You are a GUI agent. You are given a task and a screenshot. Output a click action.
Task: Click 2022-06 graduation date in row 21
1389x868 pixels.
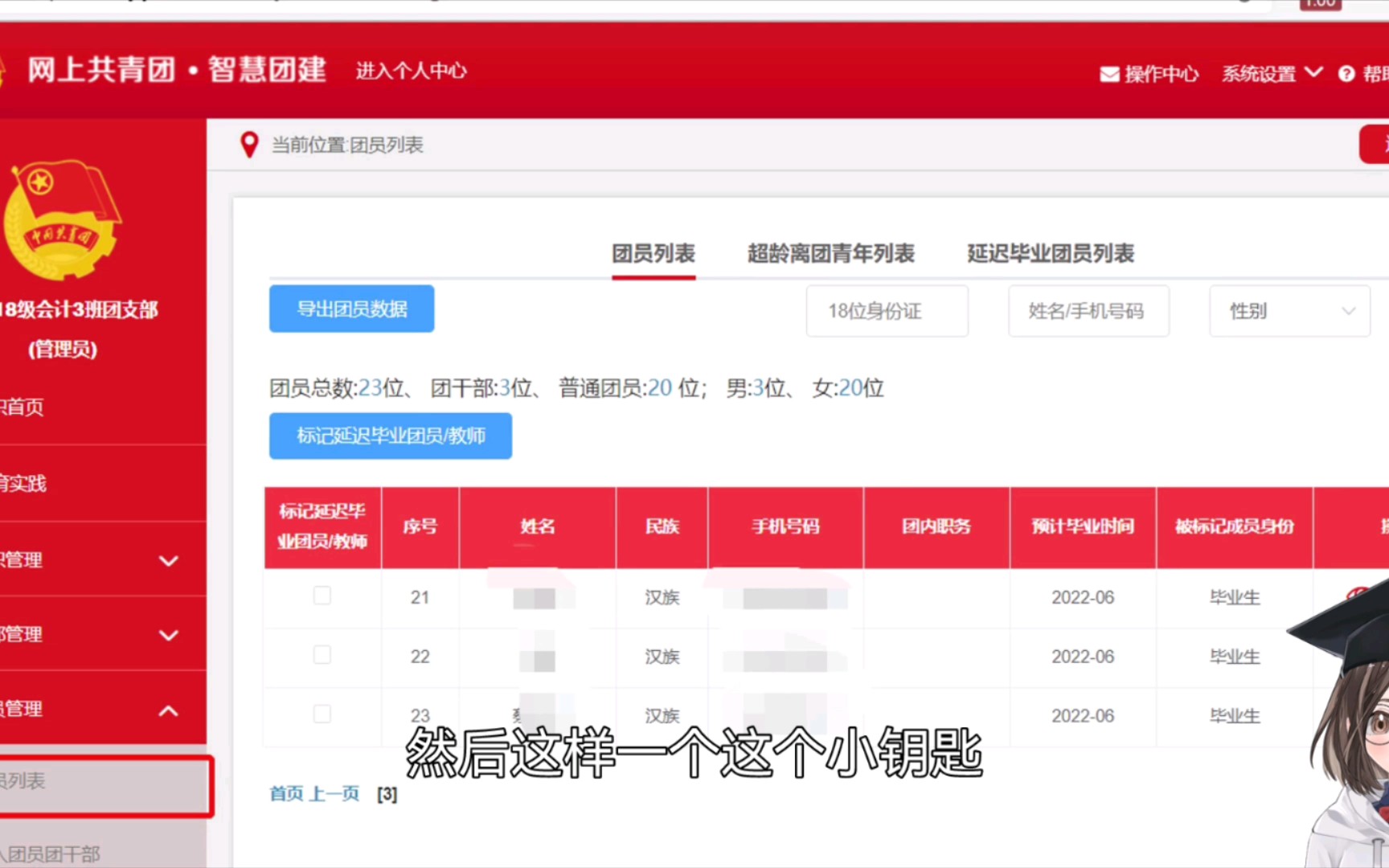click(x=1083, y=598)
